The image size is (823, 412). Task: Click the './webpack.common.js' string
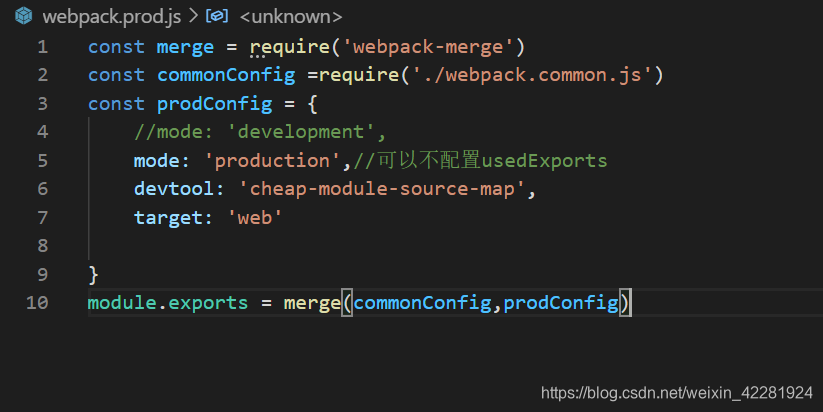point(532,75)
